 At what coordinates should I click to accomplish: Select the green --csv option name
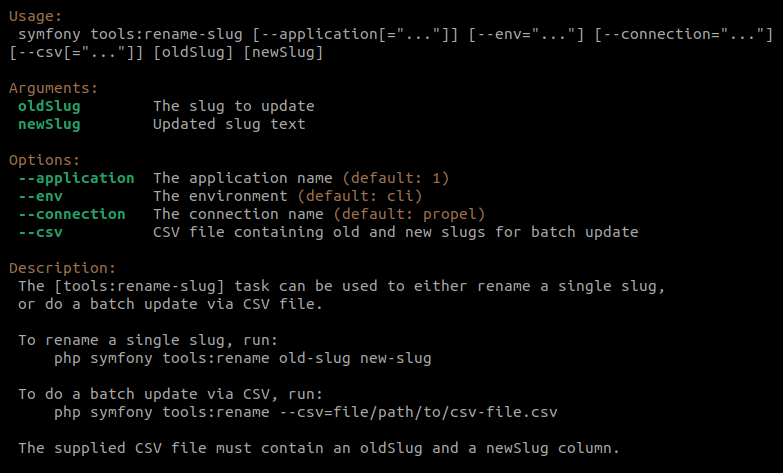click(40, 232)
